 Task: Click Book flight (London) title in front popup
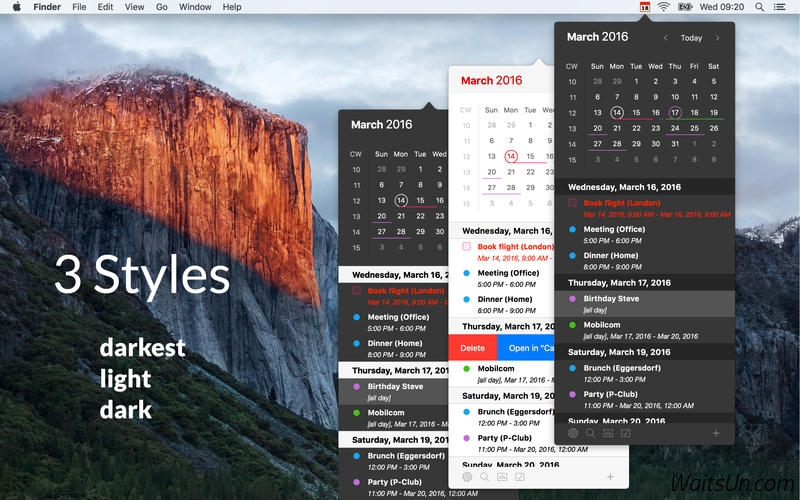621,203
